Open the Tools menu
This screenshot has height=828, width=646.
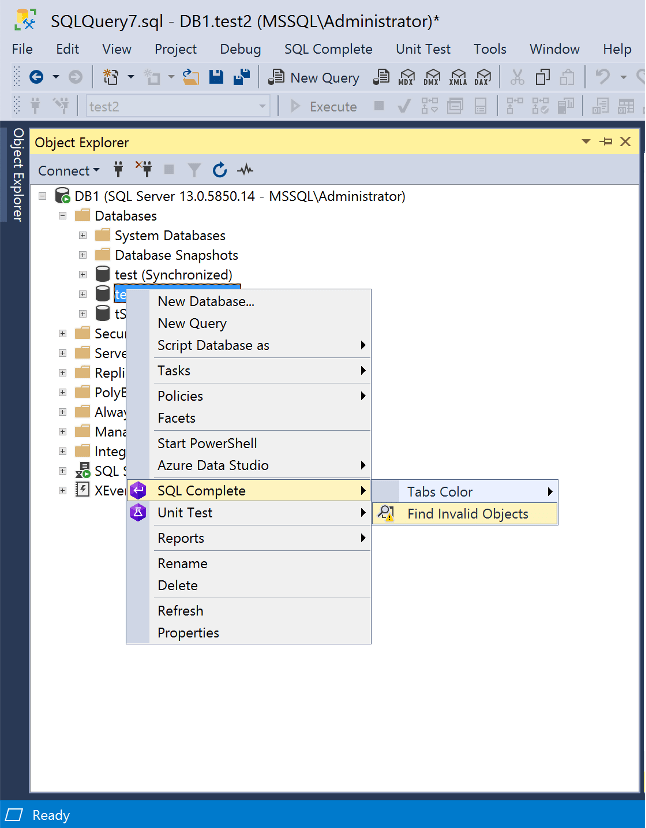490,49
